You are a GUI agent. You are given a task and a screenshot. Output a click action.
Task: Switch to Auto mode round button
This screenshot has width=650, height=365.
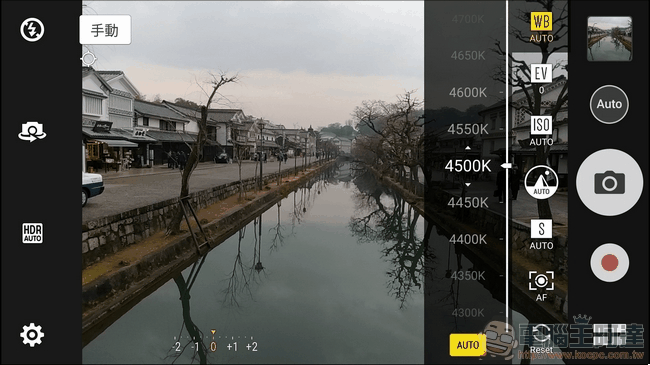(609, 104)
